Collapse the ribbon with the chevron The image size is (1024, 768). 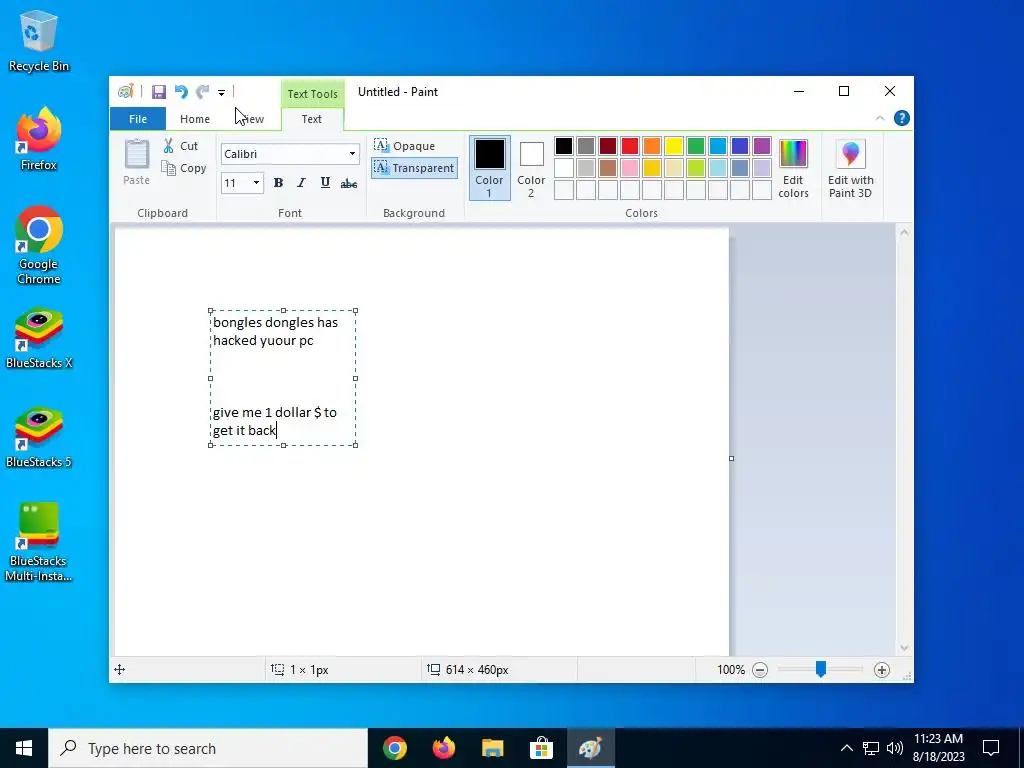[x=880, y=118]
